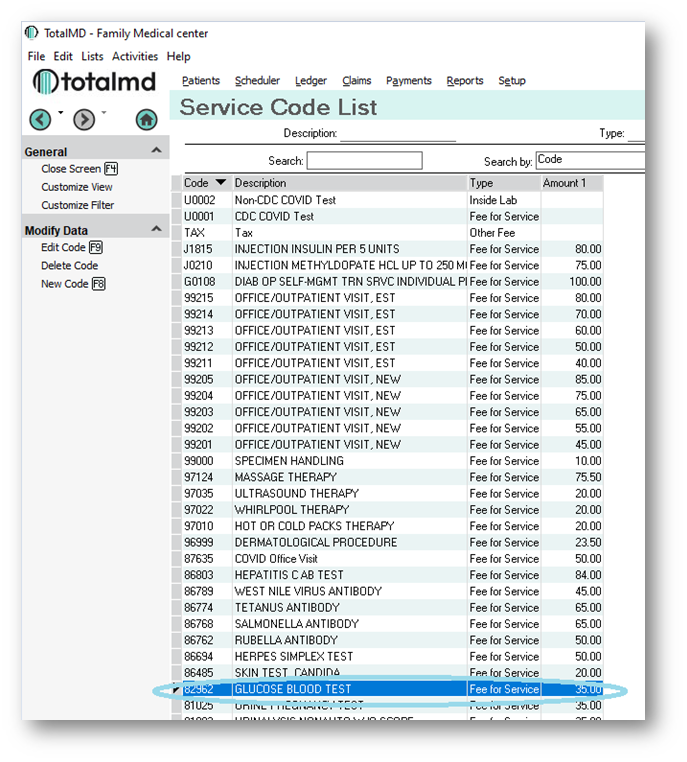Image resolution: width=687 pixels, height=762 pixels.
Task: Click the TotalMD title bar app icon
Action: 32,33
